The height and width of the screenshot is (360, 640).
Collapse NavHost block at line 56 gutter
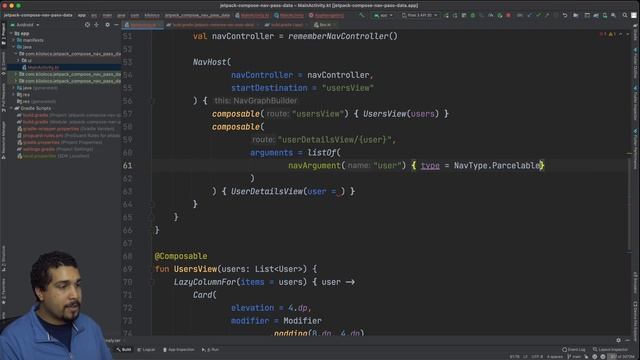click(x=152, y=101)
